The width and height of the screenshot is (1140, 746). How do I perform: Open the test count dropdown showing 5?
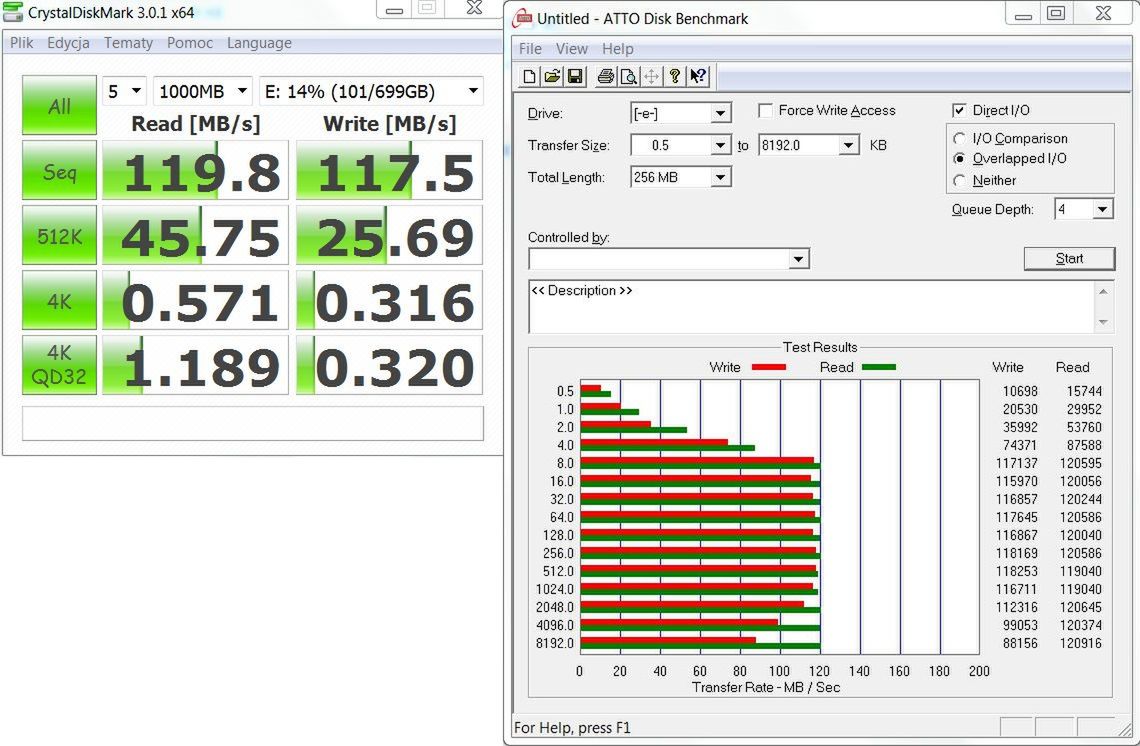pos(124,92)
